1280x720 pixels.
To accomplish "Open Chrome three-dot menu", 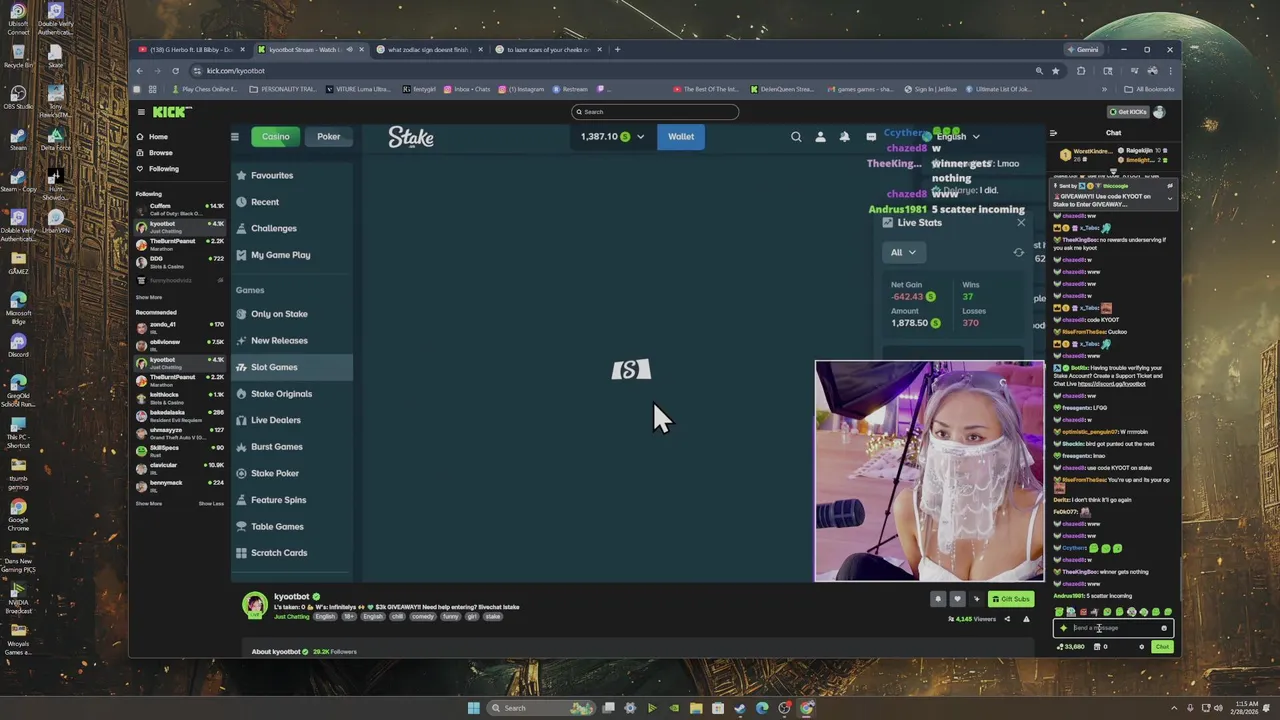I will (1170, 71).
